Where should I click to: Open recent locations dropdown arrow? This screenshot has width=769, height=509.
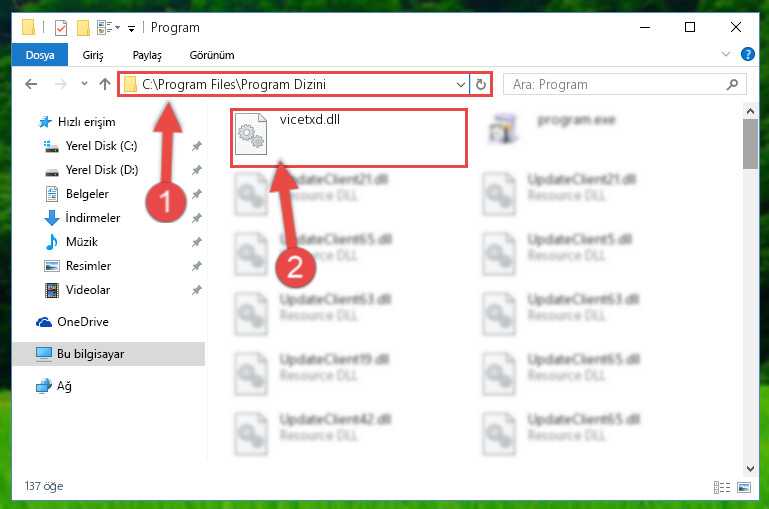(84, 84)
